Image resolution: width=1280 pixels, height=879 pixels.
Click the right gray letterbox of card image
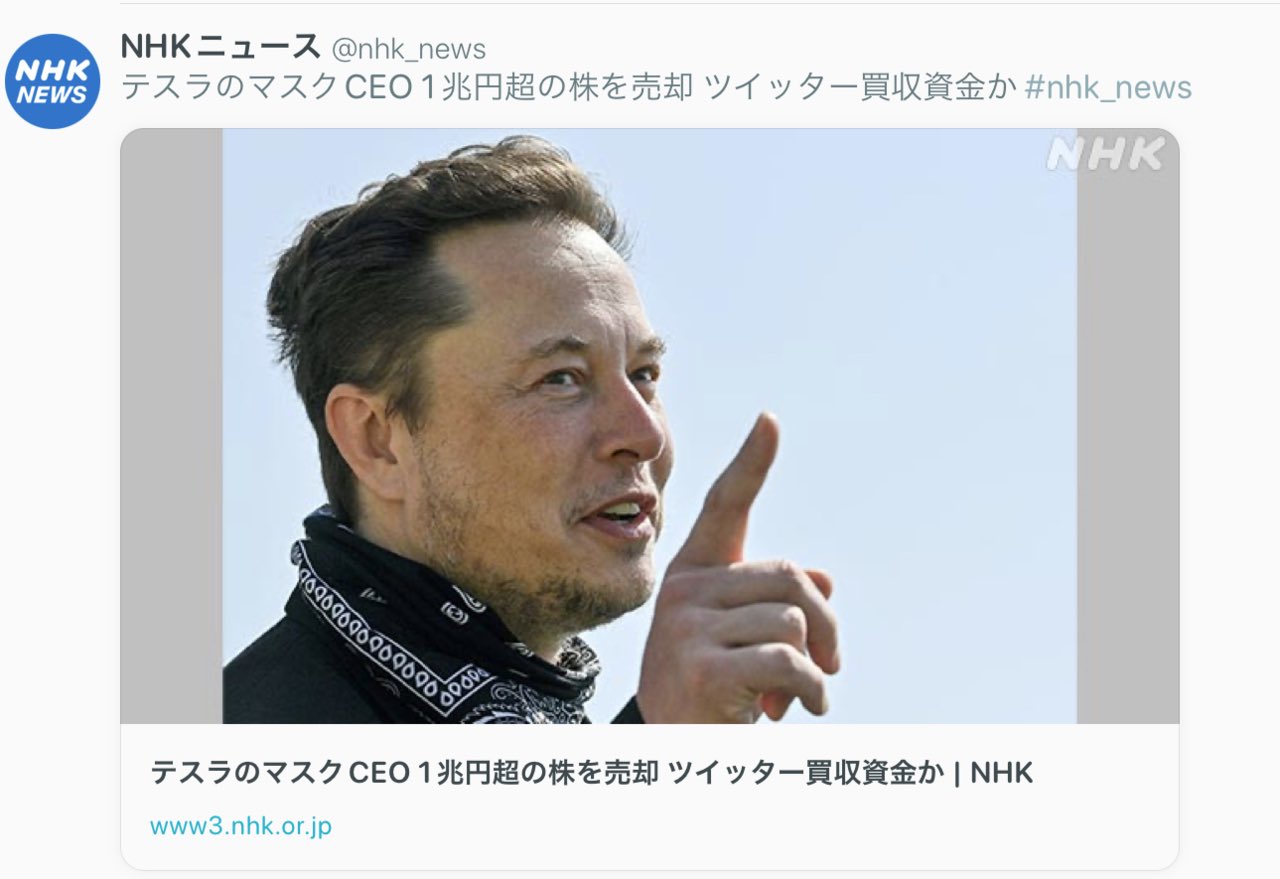click(x=1128, y=440)
